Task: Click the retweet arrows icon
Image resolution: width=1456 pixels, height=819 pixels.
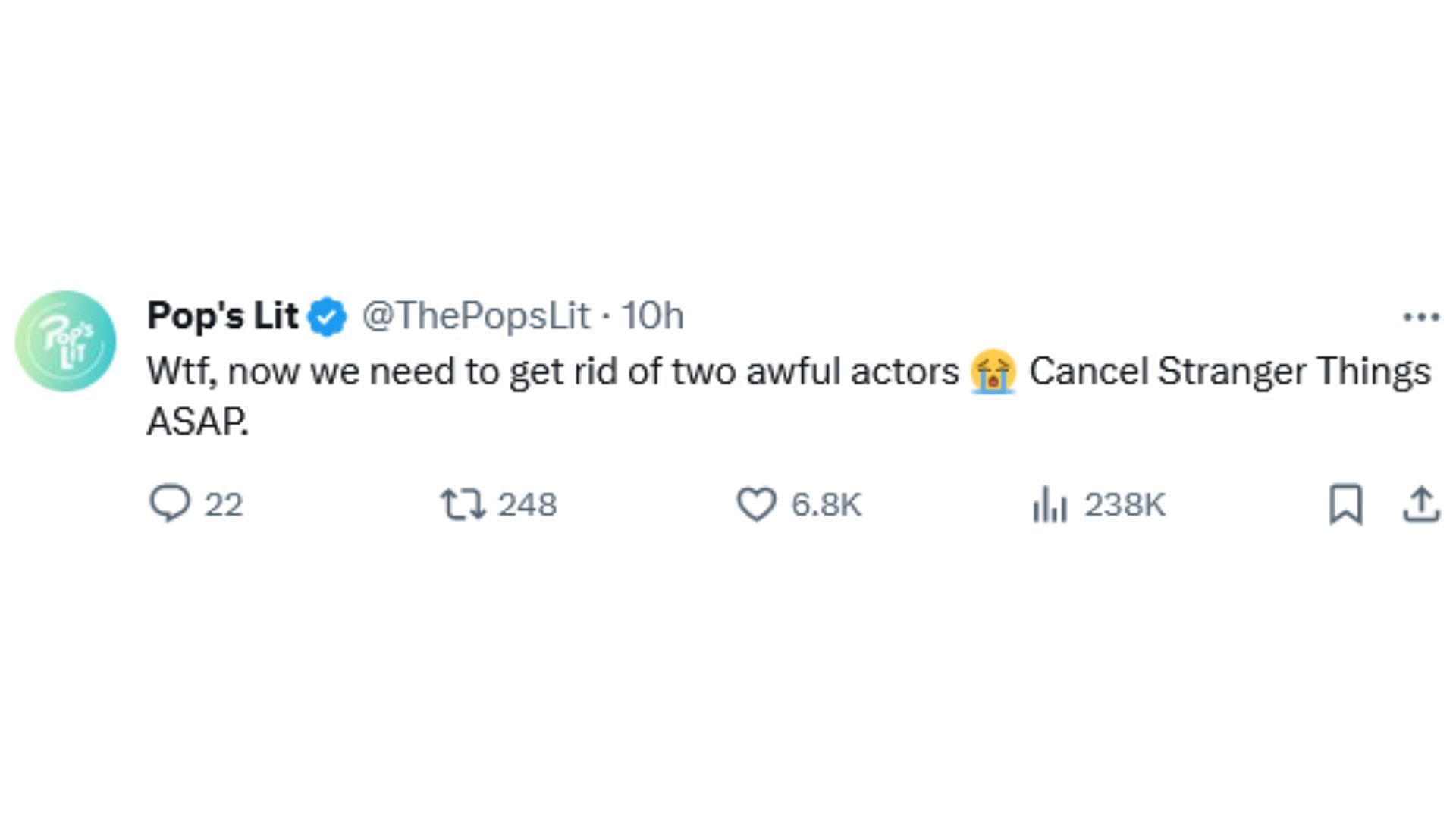Action: tap(463, 504)
